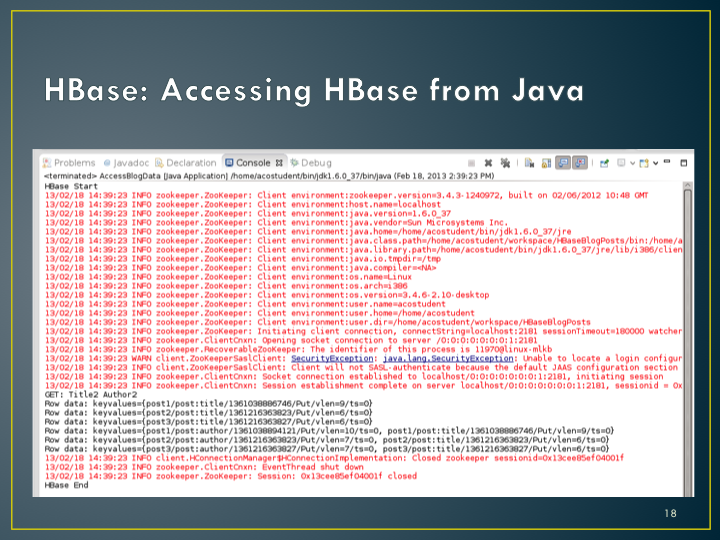Click the 'HBase Start' console line

pyautogui.click(x=71, y=186)
